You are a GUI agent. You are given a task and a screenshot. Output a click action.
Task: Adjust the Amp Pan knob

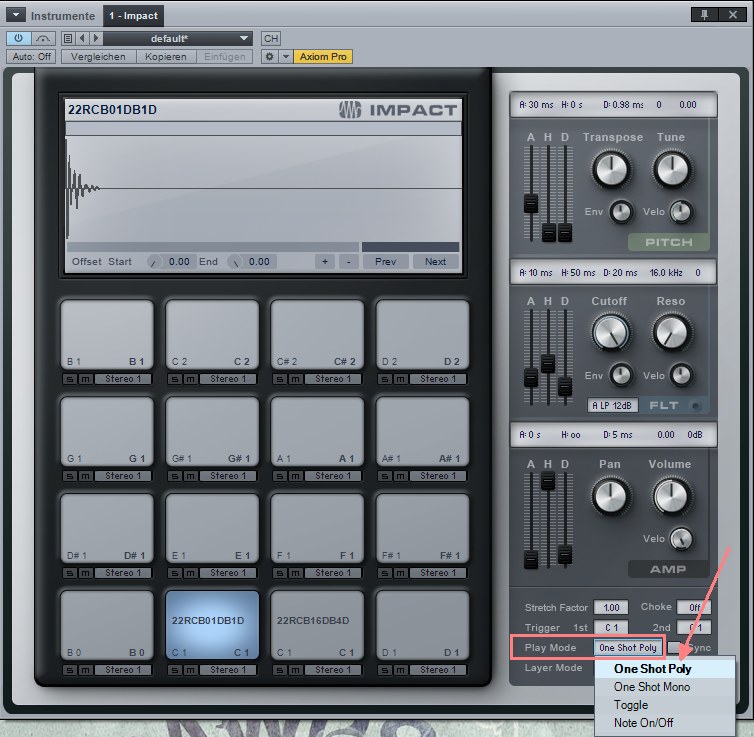pos(611,496)
